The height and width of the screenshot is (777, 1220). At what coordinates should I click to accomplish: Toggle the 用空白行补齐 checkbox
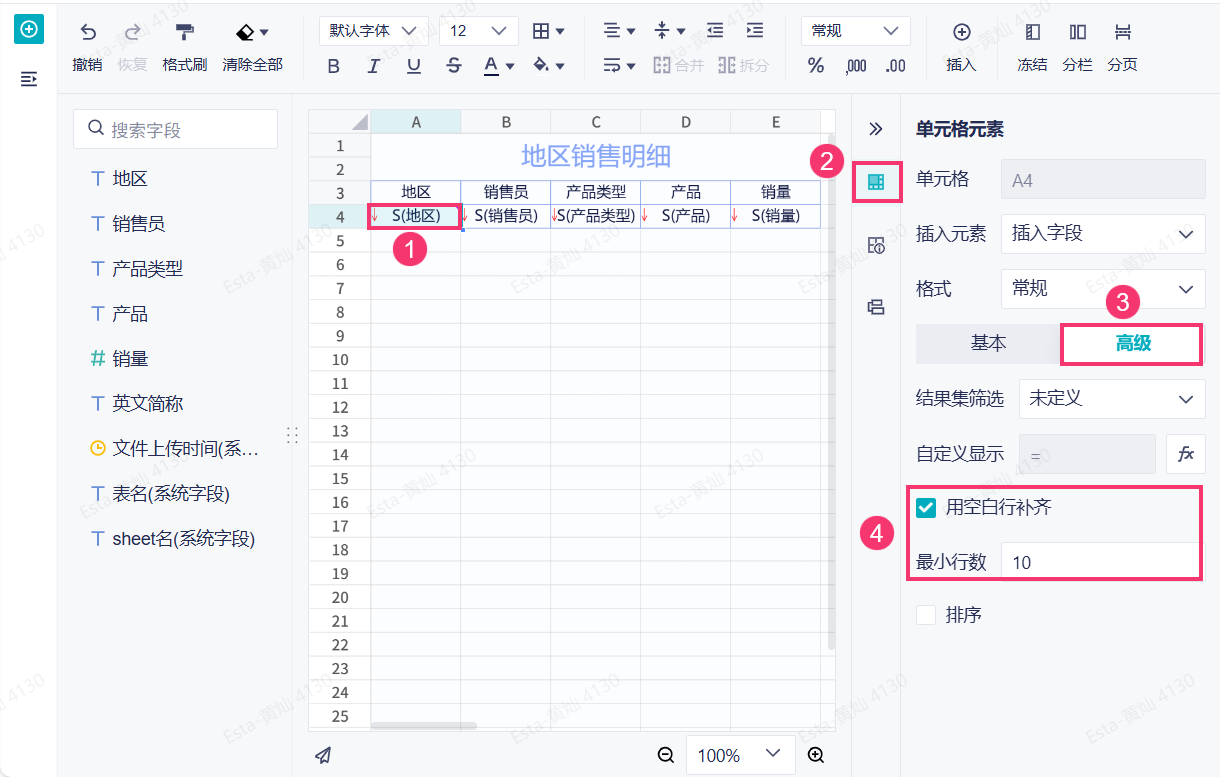926,508
